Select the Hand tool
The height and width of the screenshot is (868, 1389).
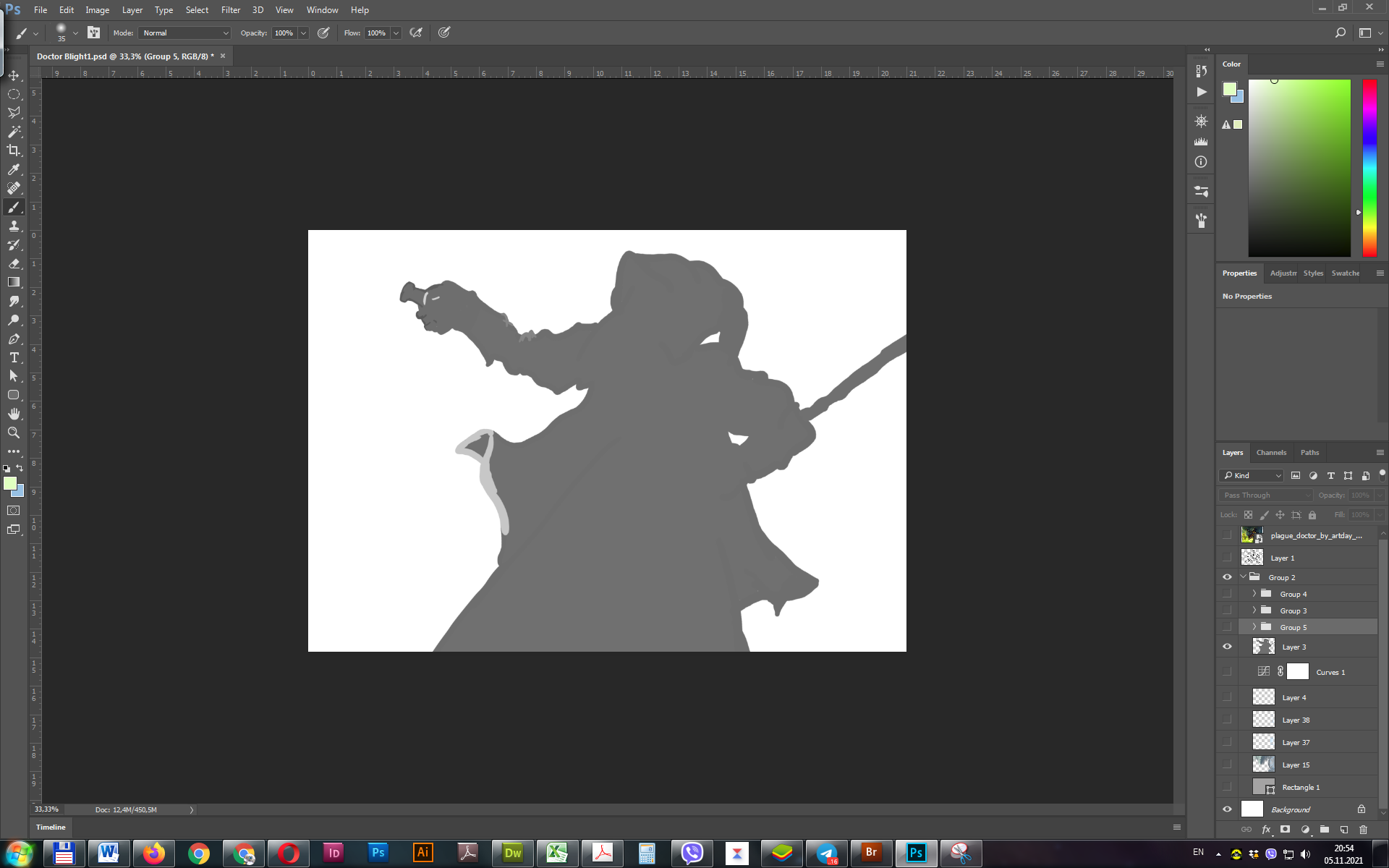tap(14, 414)
